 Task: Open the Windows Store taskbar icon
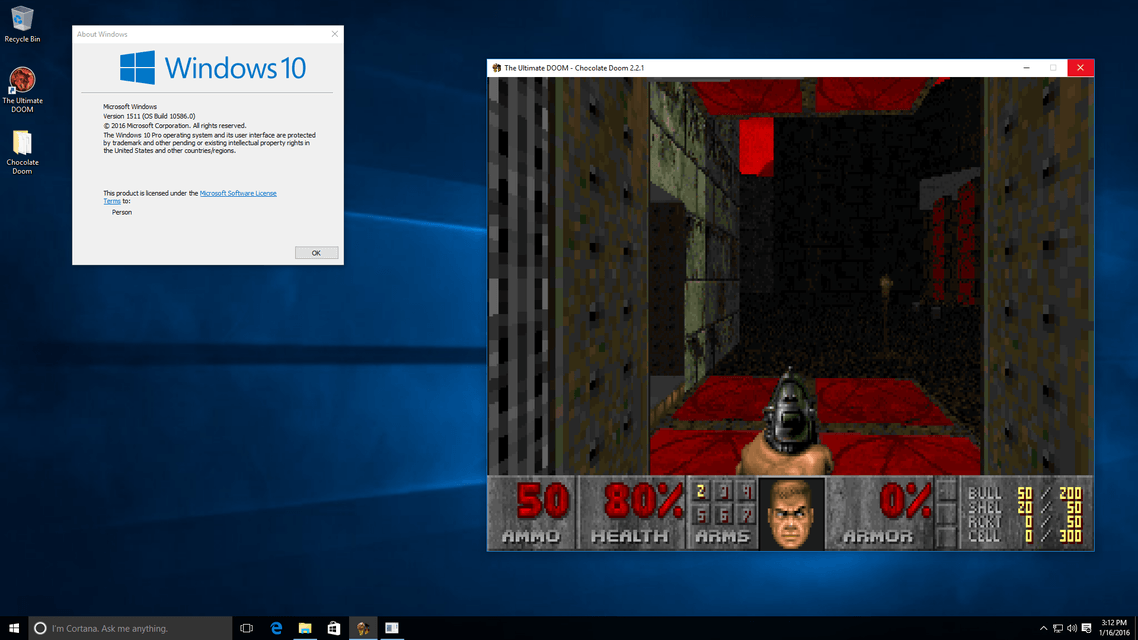[334, 628]
